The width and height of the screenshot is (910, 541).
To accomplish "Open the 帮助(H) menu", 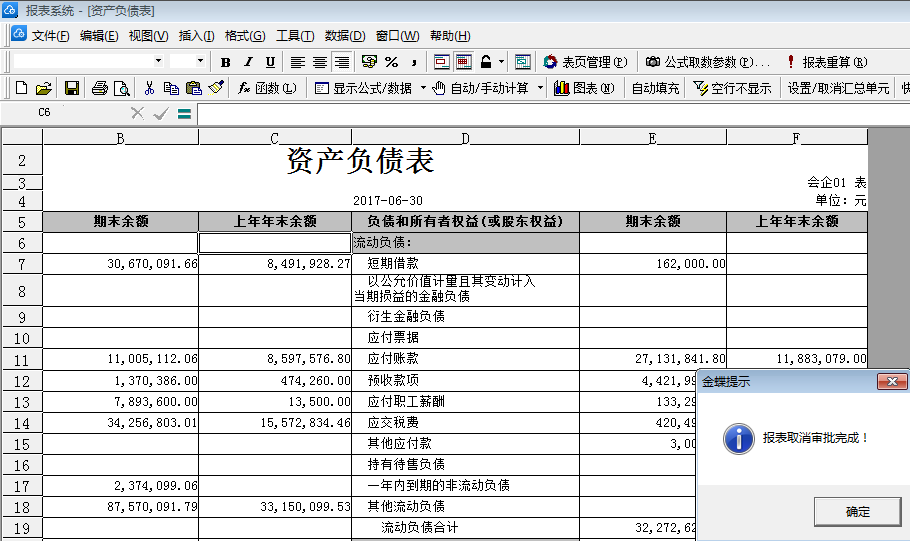I will (450, 36).
